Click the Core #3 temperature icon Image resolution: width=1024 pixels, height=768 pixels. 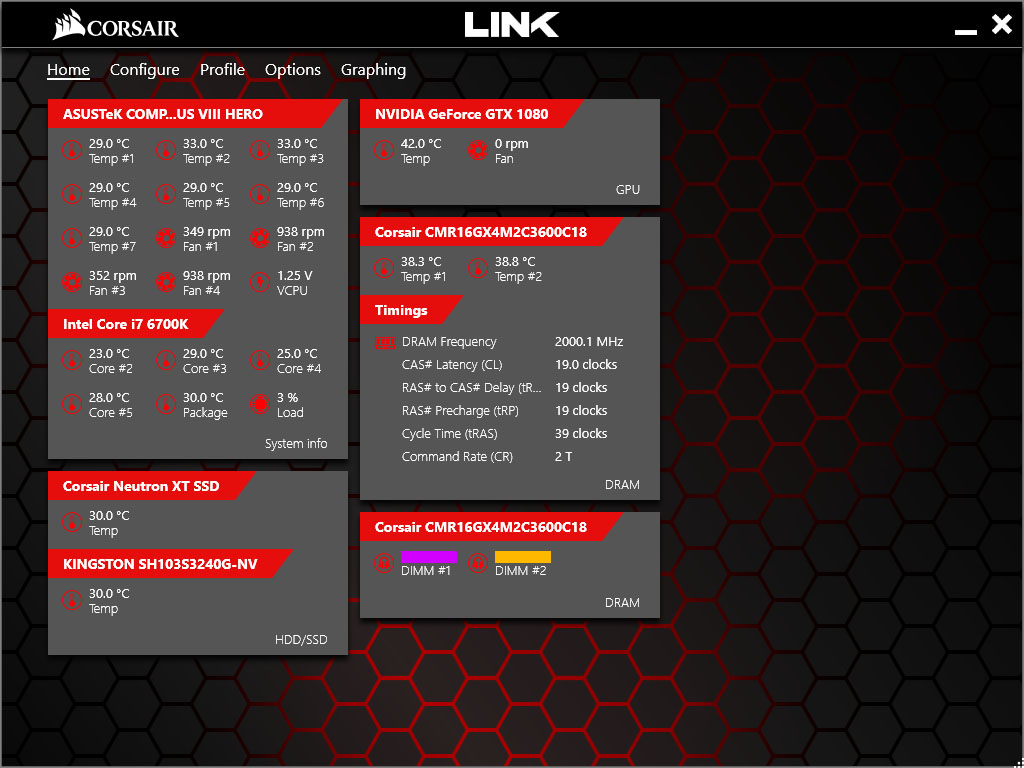(166, 360)
